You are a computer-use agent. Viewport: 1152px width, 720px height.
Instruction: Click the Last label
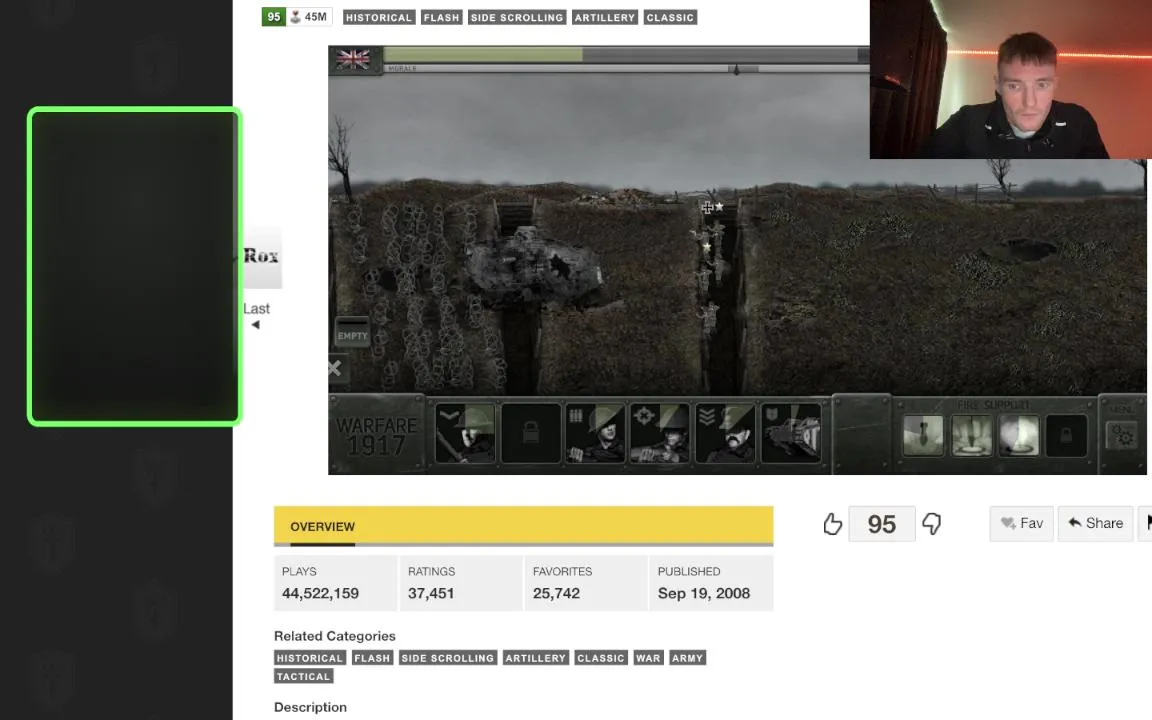tap(256, 309)
